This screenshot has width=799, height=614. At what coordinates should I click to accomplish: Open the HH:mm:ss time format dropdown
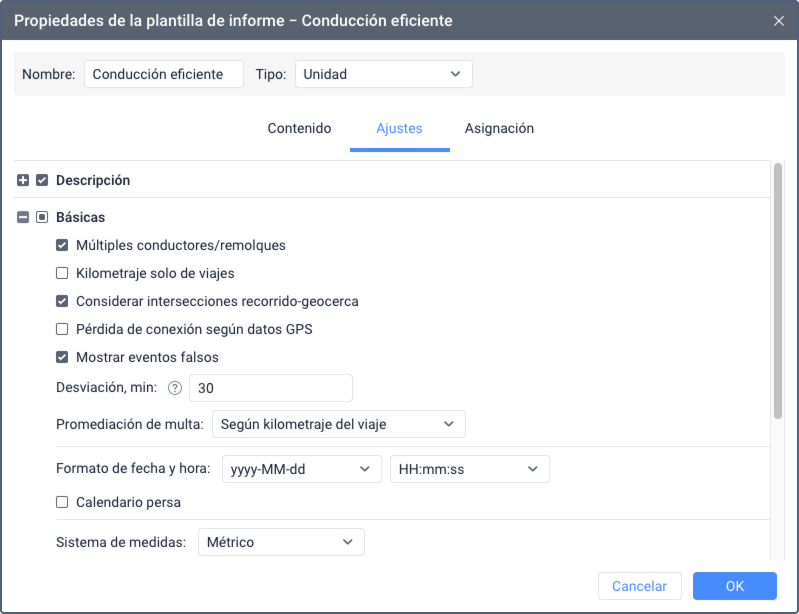click(469, 469)
